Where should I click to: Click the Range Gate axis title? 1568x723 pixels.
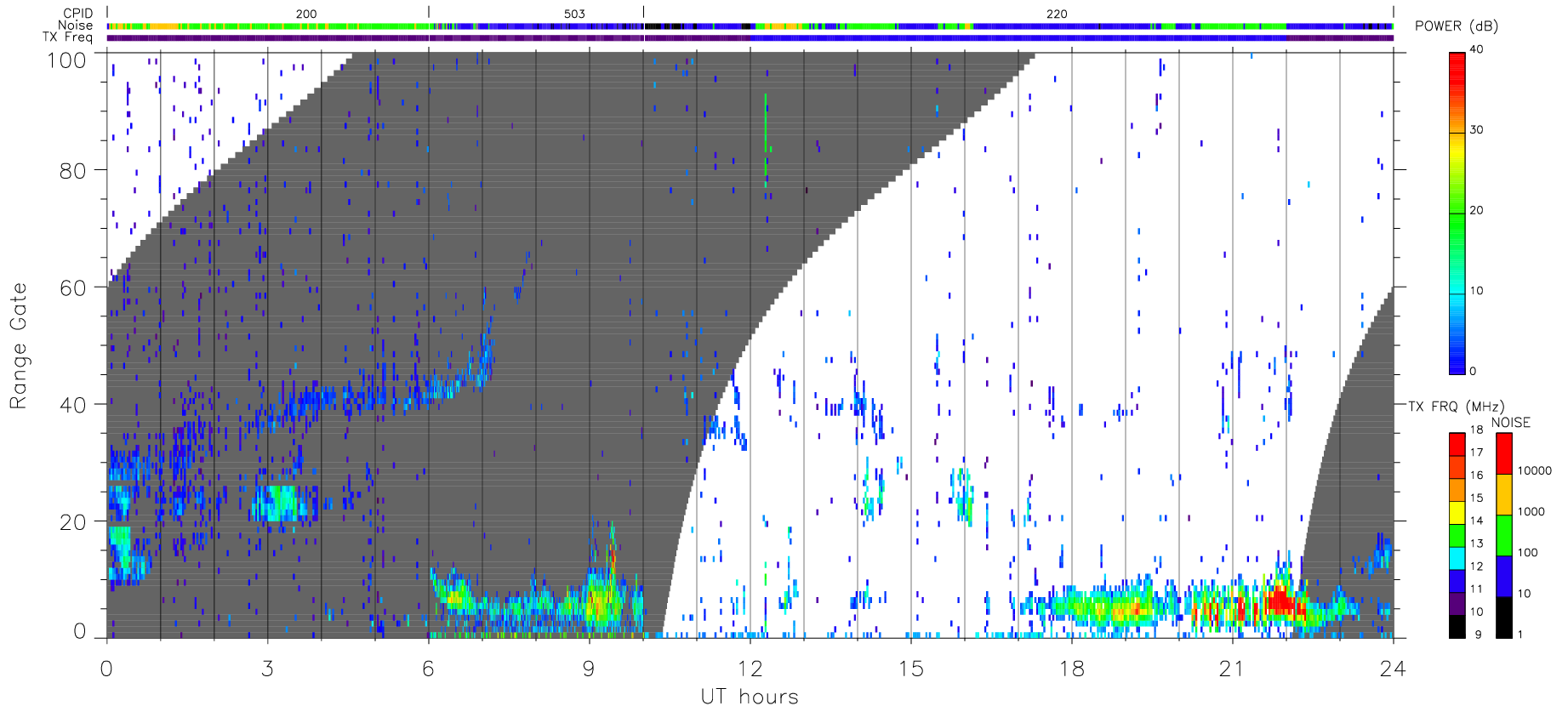18,345
